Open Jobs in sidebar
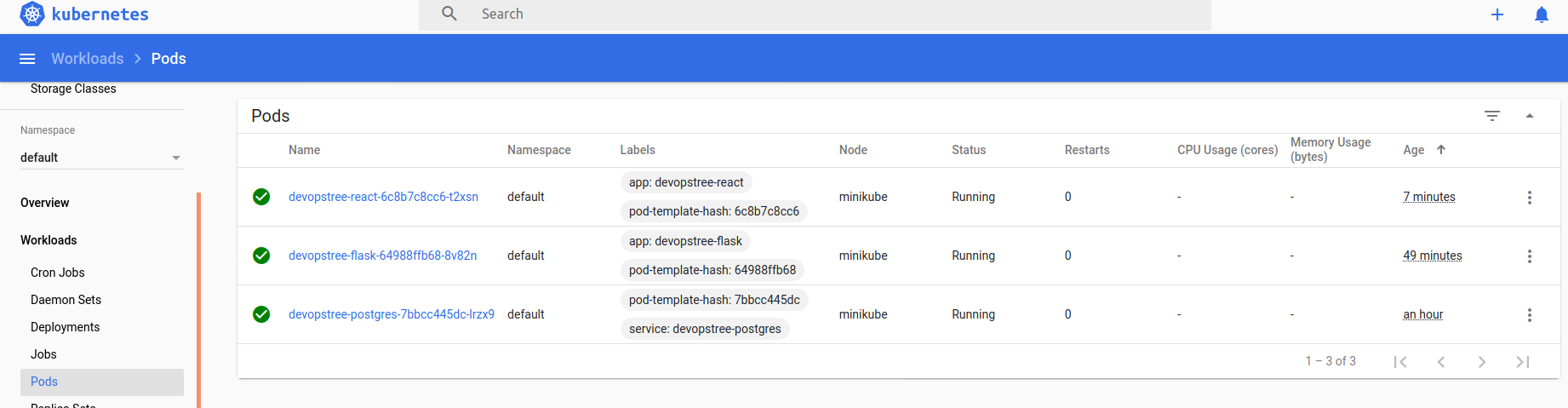The height and width of the screenshot is (408, 1568). pyautogui.click(x=43, y=354)
